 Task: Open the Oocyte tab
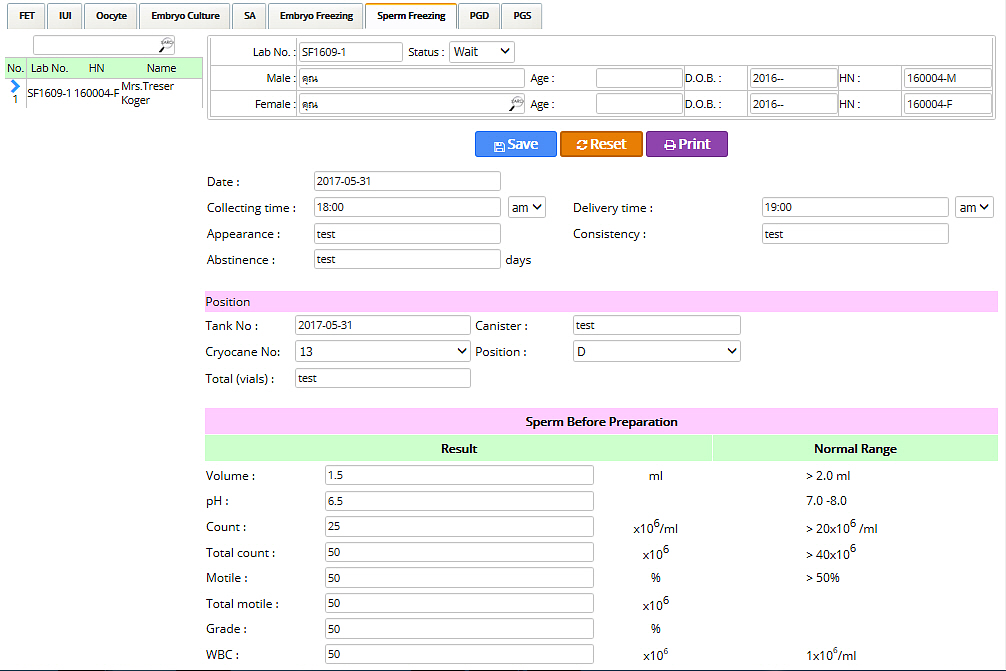tap(111, 16)
